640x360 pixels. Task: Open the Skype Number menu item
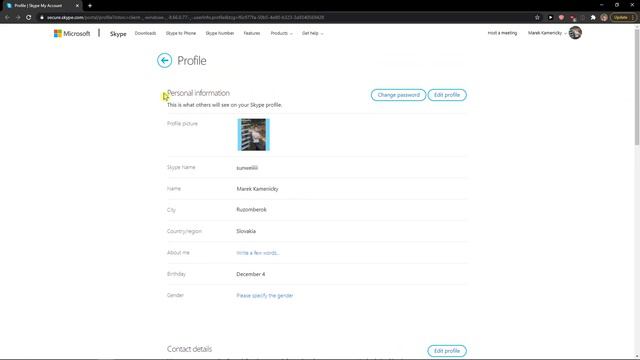[x=220, y=33]
